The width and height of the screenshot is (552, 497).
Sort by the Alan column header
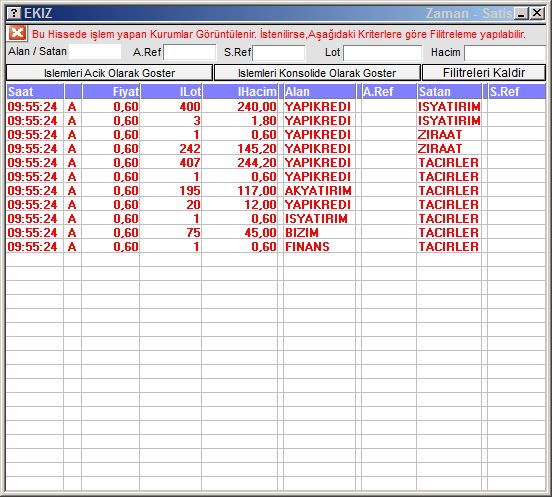pos(320,92)
